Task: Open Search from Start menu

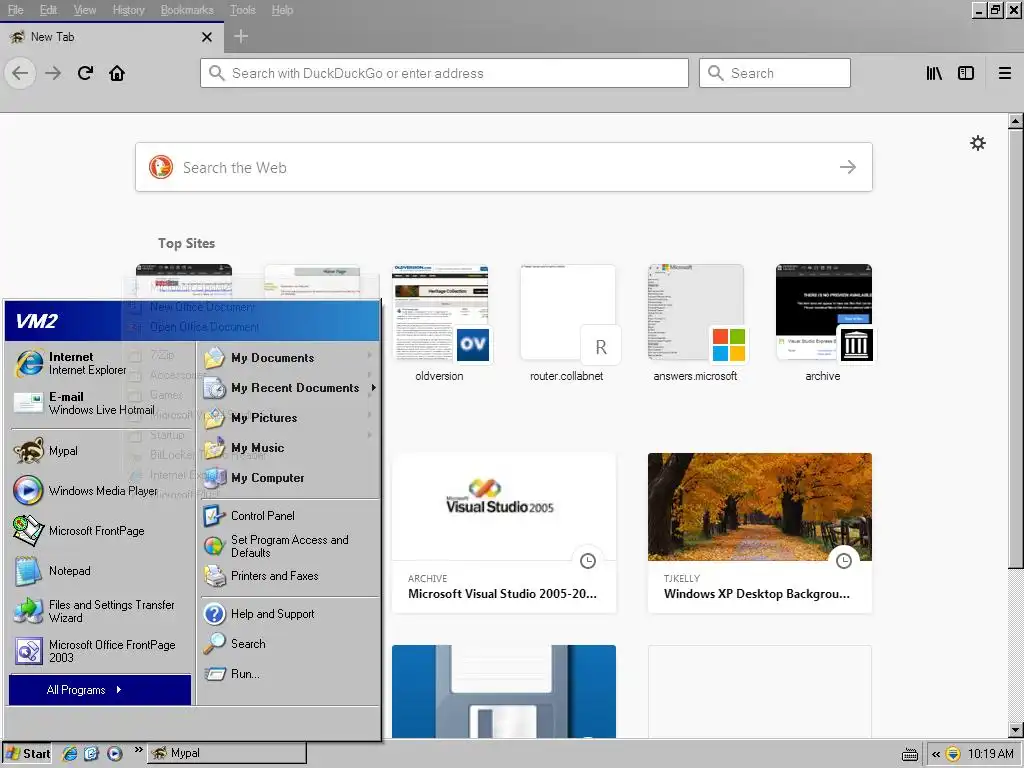Action: 289,644
